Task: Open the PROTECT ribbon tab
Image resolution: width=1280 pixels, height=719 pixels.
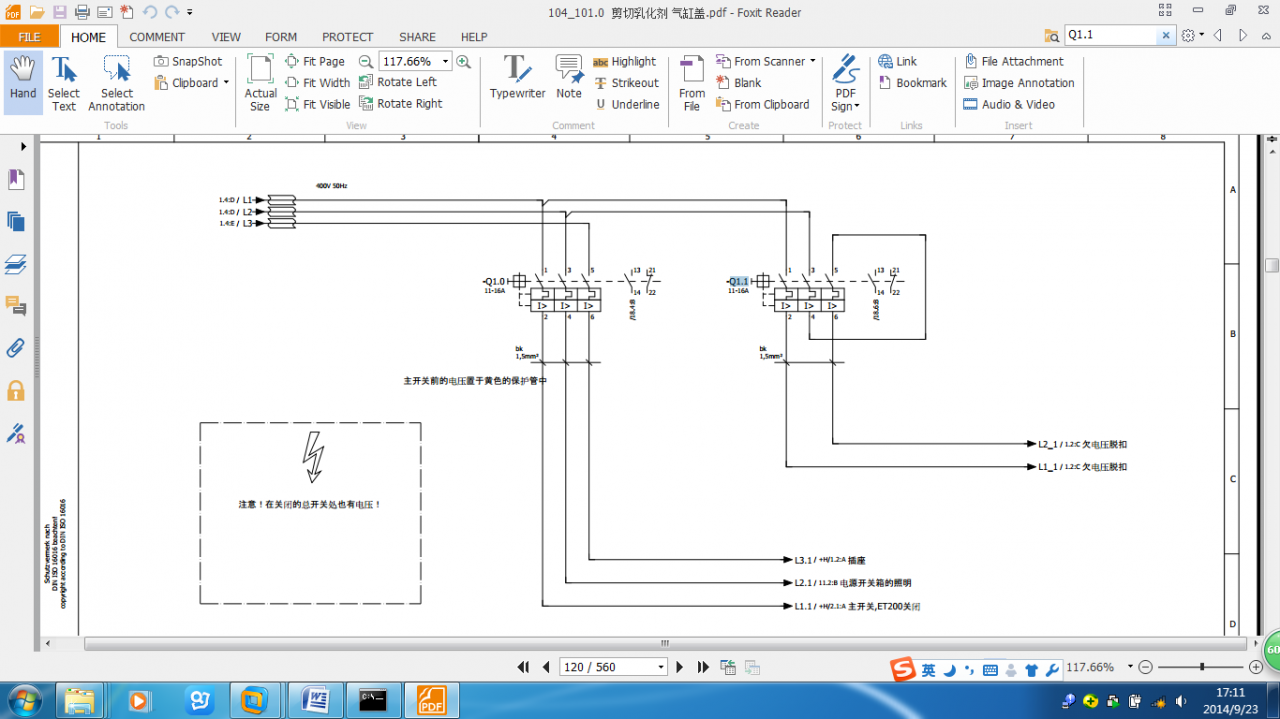Action: [x=347, y=37]
